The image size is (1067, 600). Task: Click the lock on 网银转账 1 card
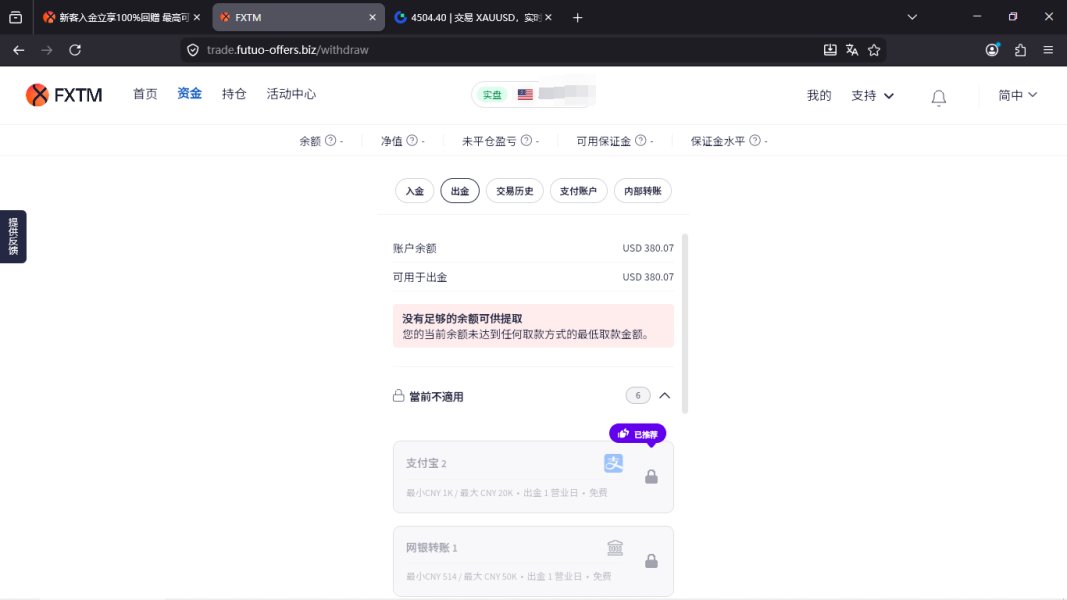point(651,561)
